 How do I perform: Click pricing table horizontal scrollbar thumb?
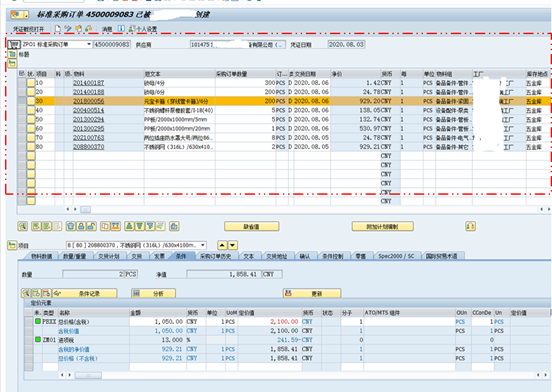point(88,375)
